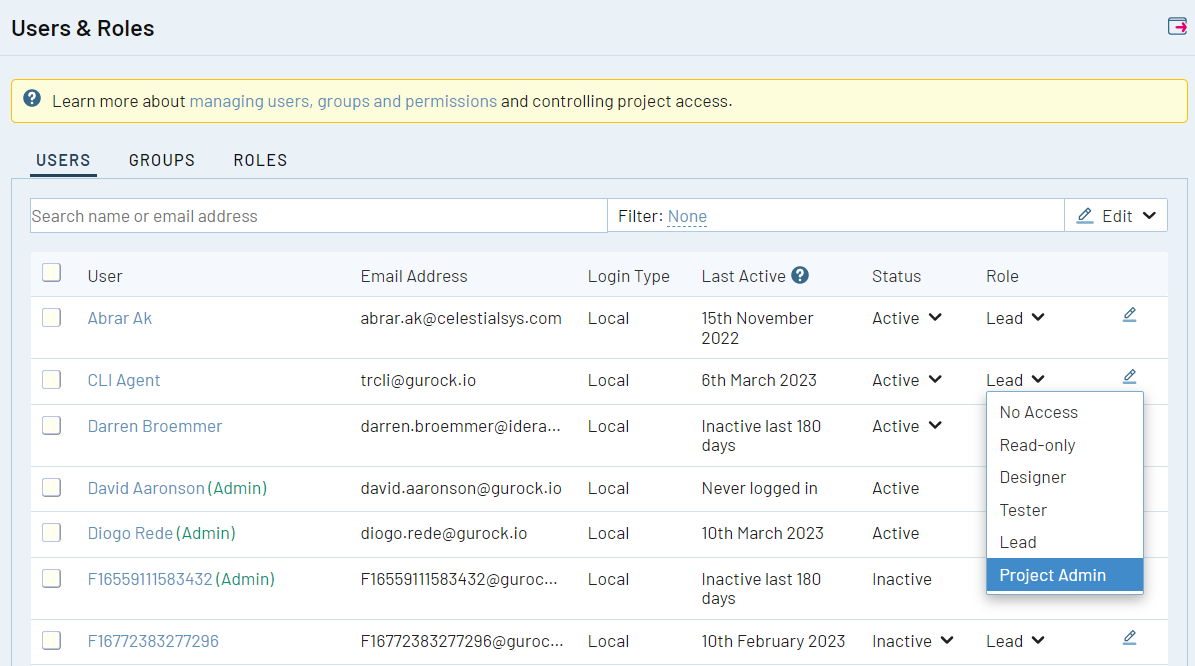
Task: Click '10th March 2023' cell
Action: (x=762, y=533)
